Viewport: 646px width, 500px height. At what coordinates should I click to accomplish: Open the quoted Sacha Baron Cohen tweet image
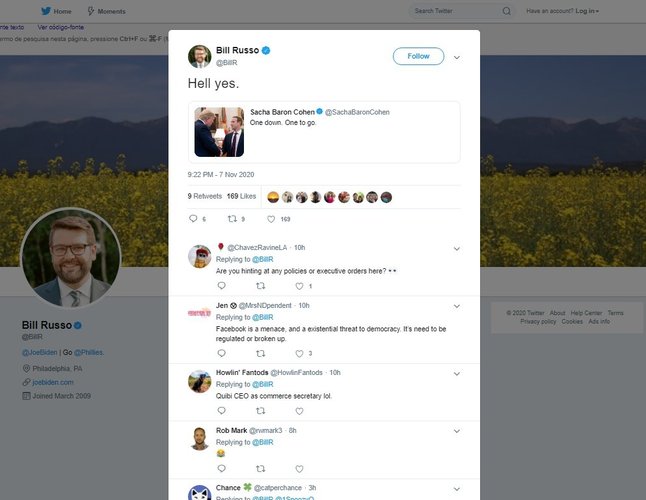click(x=219, y=132)
